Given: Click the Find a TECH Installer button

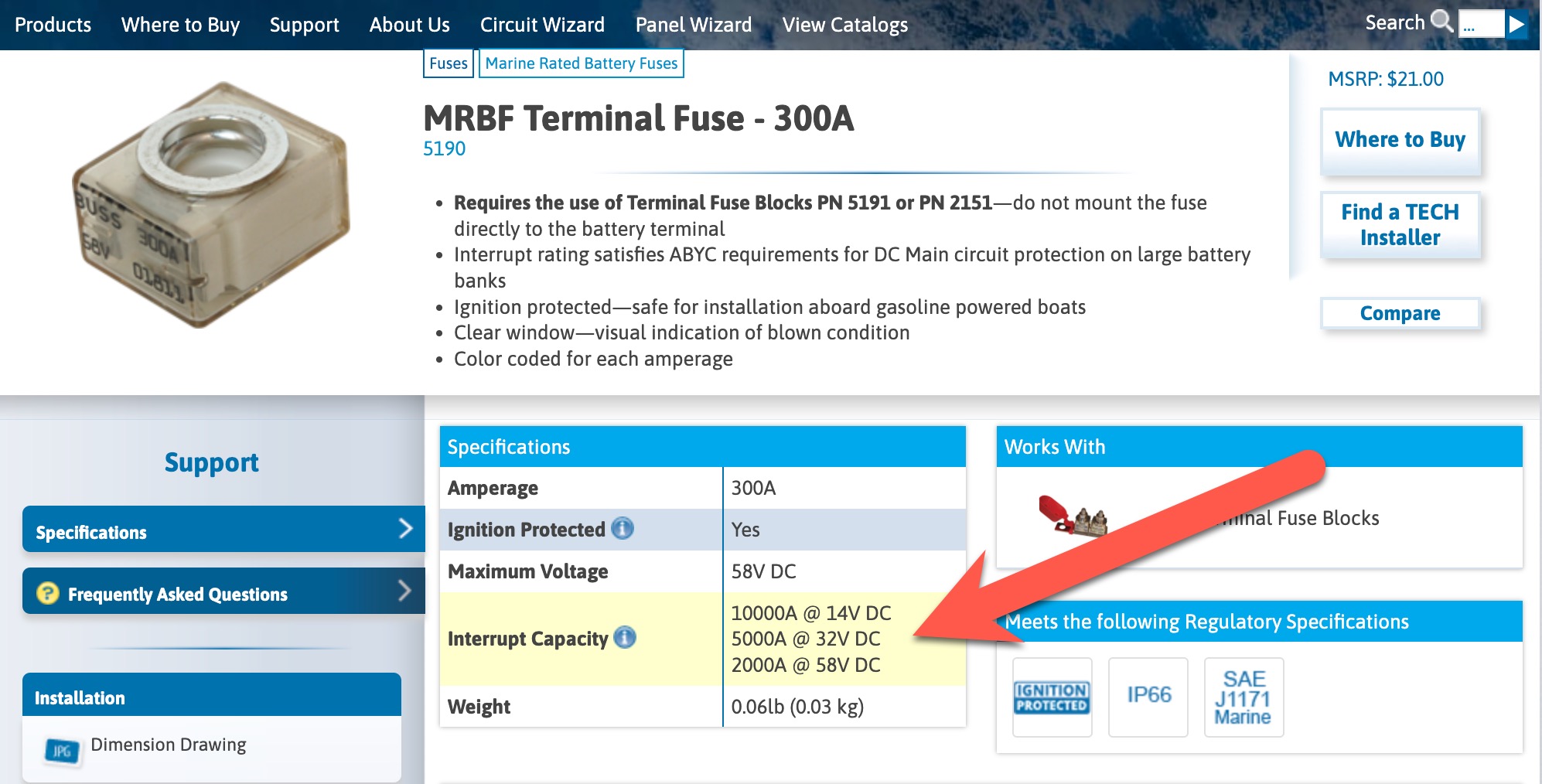Looking at the screenshot, I should [1400, 224].
